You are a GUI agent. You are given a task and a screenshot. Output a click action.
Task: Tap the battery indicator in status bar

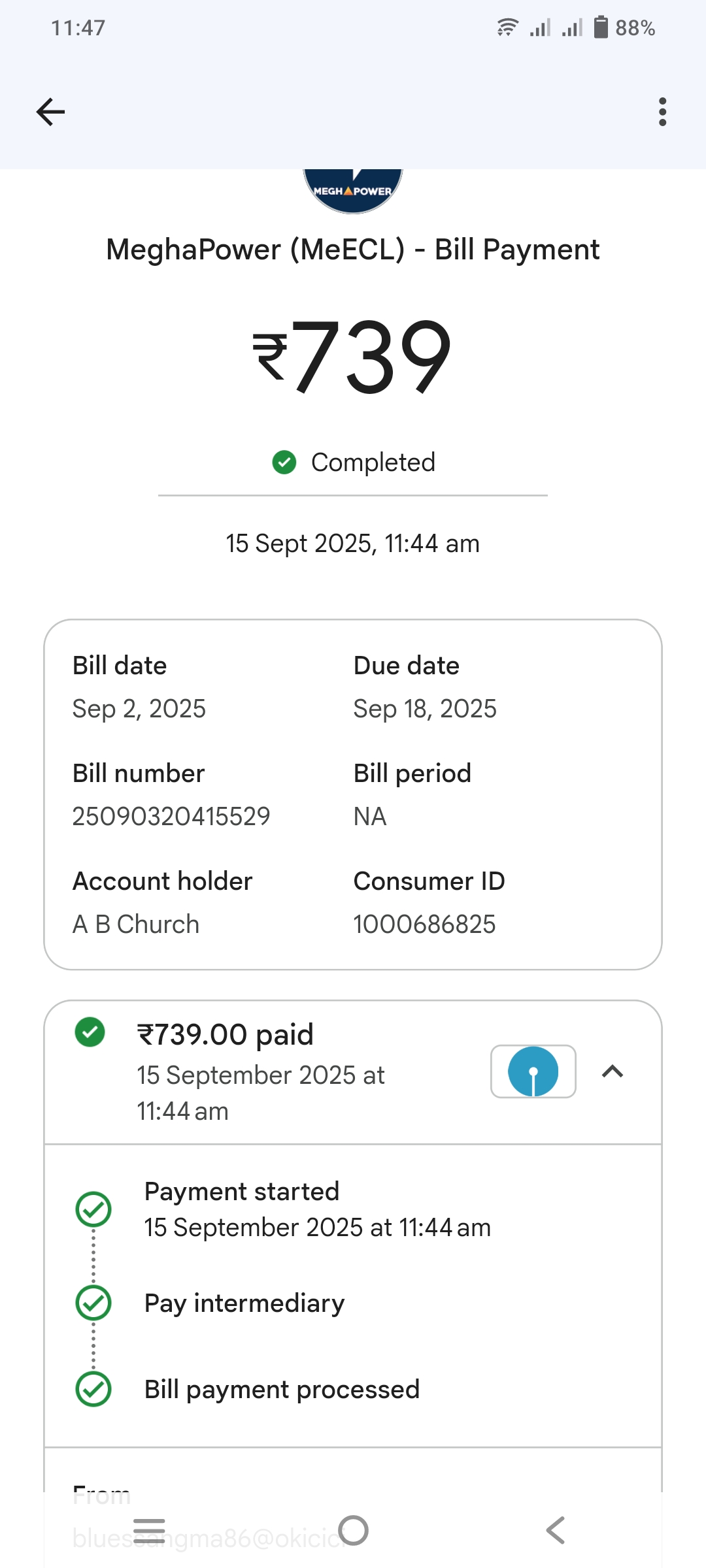tap(601, 27)
